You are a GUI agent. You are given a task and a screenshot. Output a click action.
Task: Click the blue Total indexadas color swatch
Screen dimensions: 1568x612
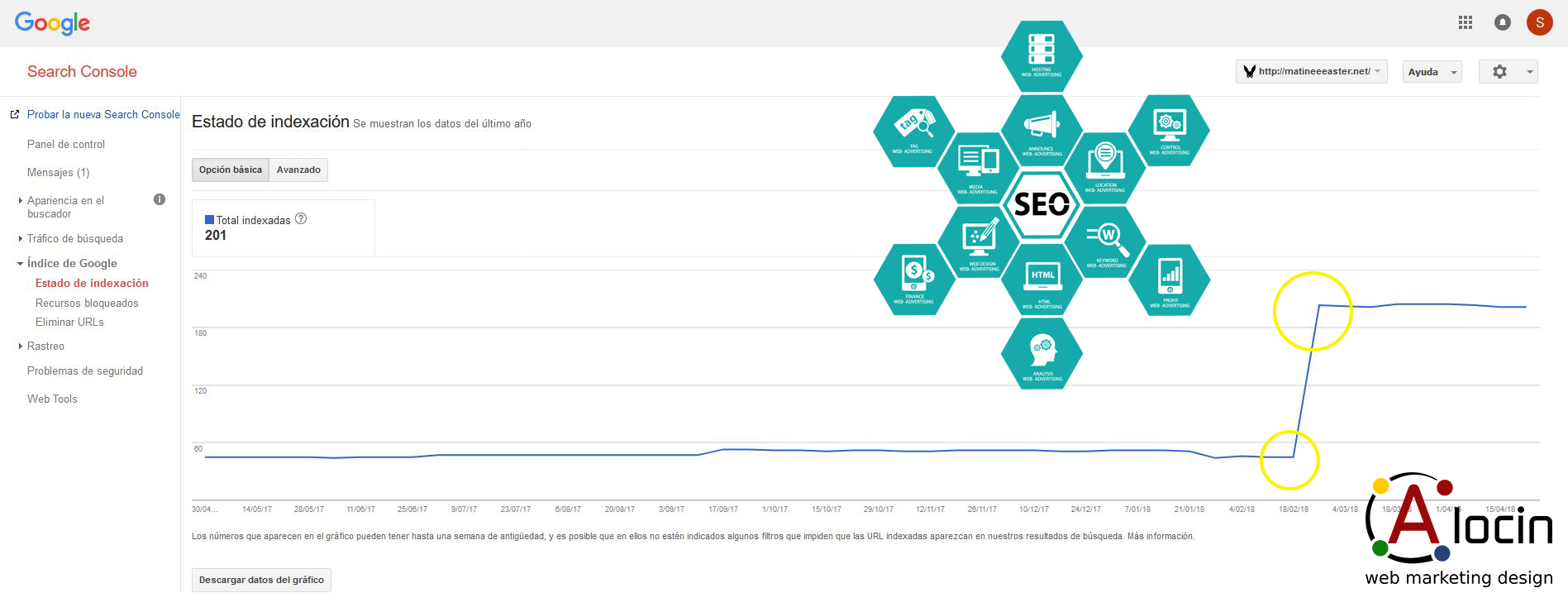click(x=209, y=220)
